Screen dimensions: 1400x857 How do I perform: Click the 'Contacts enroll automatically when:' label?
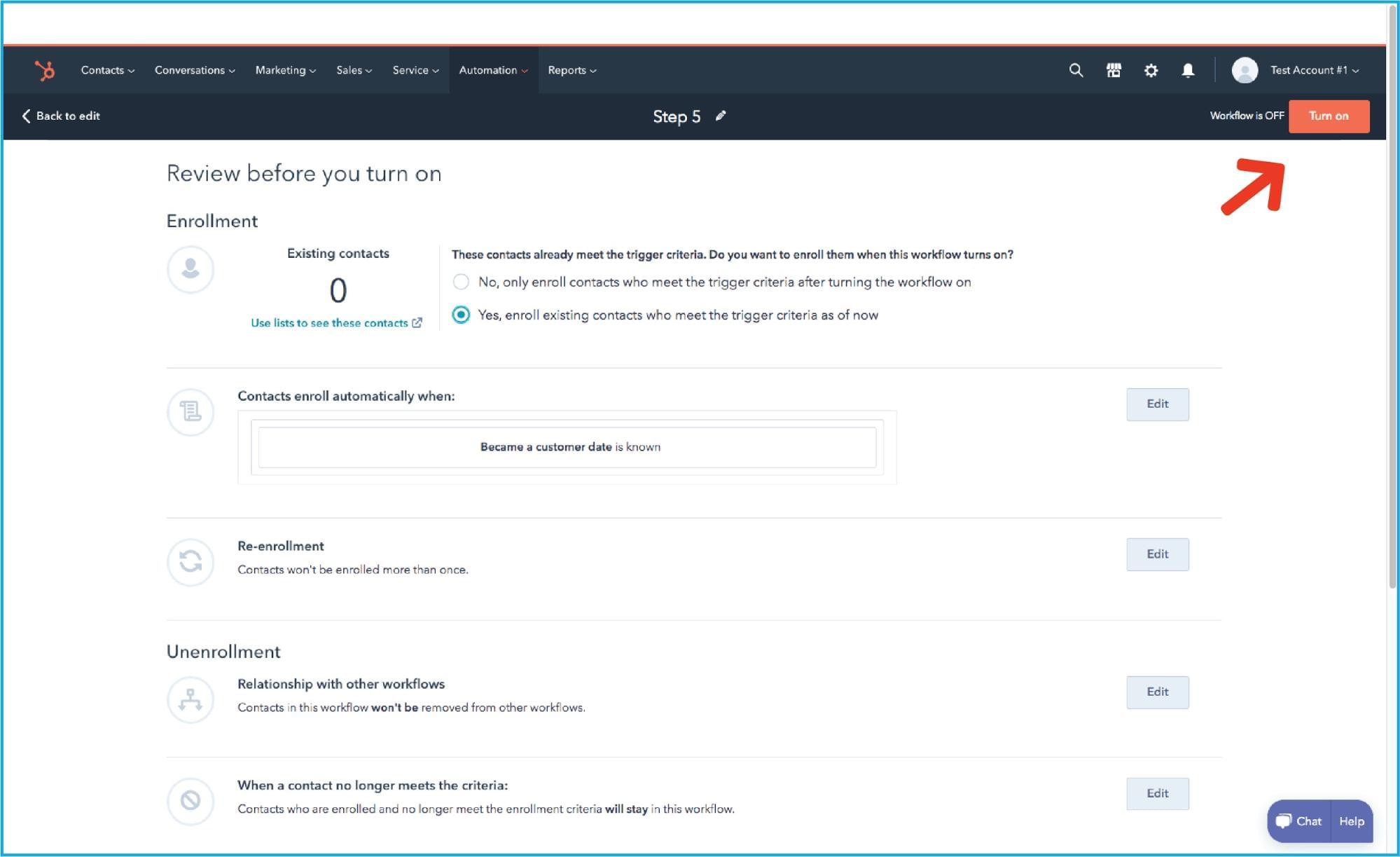(346, 396)
